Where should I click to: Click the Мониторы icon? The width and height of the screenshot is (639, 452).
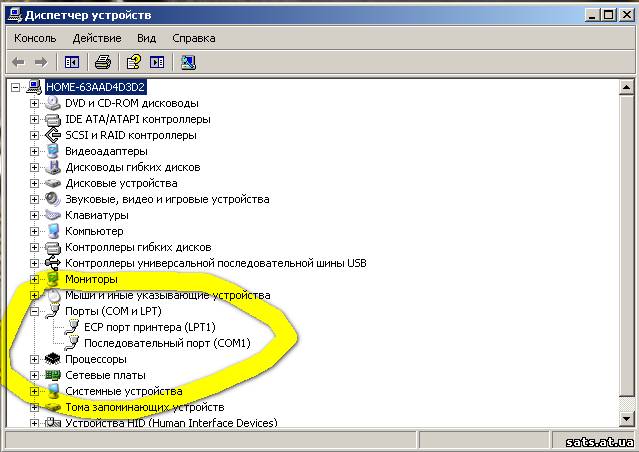[x=53, y=279]
